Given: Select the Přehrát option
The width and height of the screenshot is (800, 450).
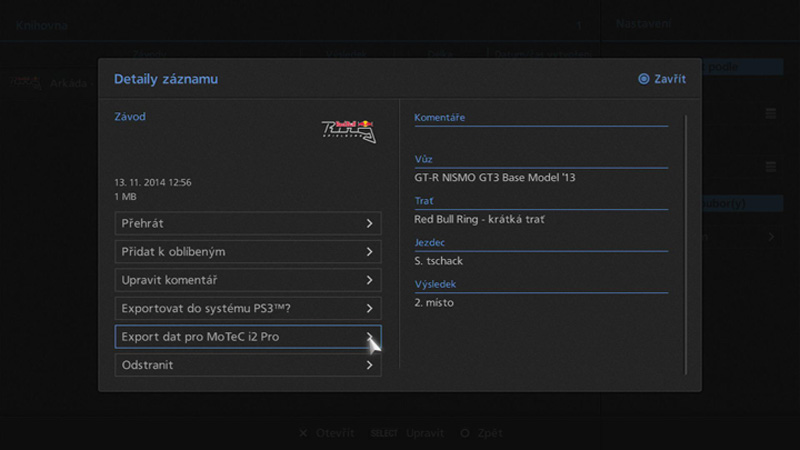Looking at the screenshot, I should point(247,223).
